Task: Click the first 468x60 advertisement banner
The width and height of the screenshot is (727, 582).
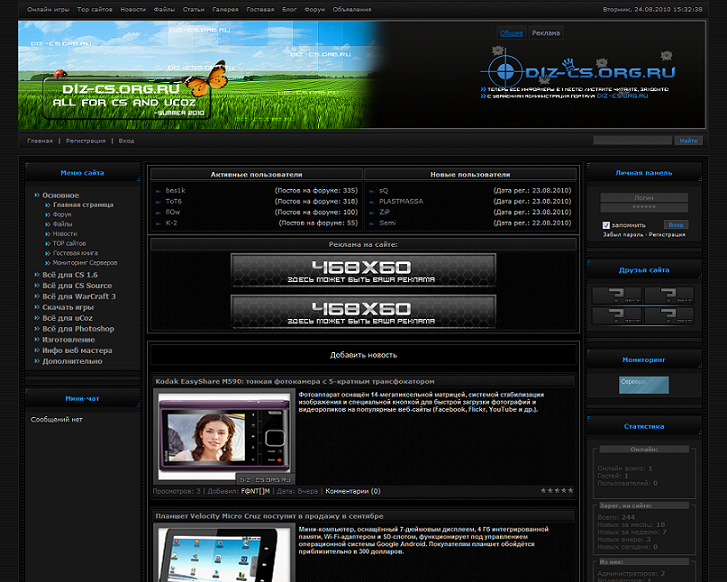Action: 363,271
